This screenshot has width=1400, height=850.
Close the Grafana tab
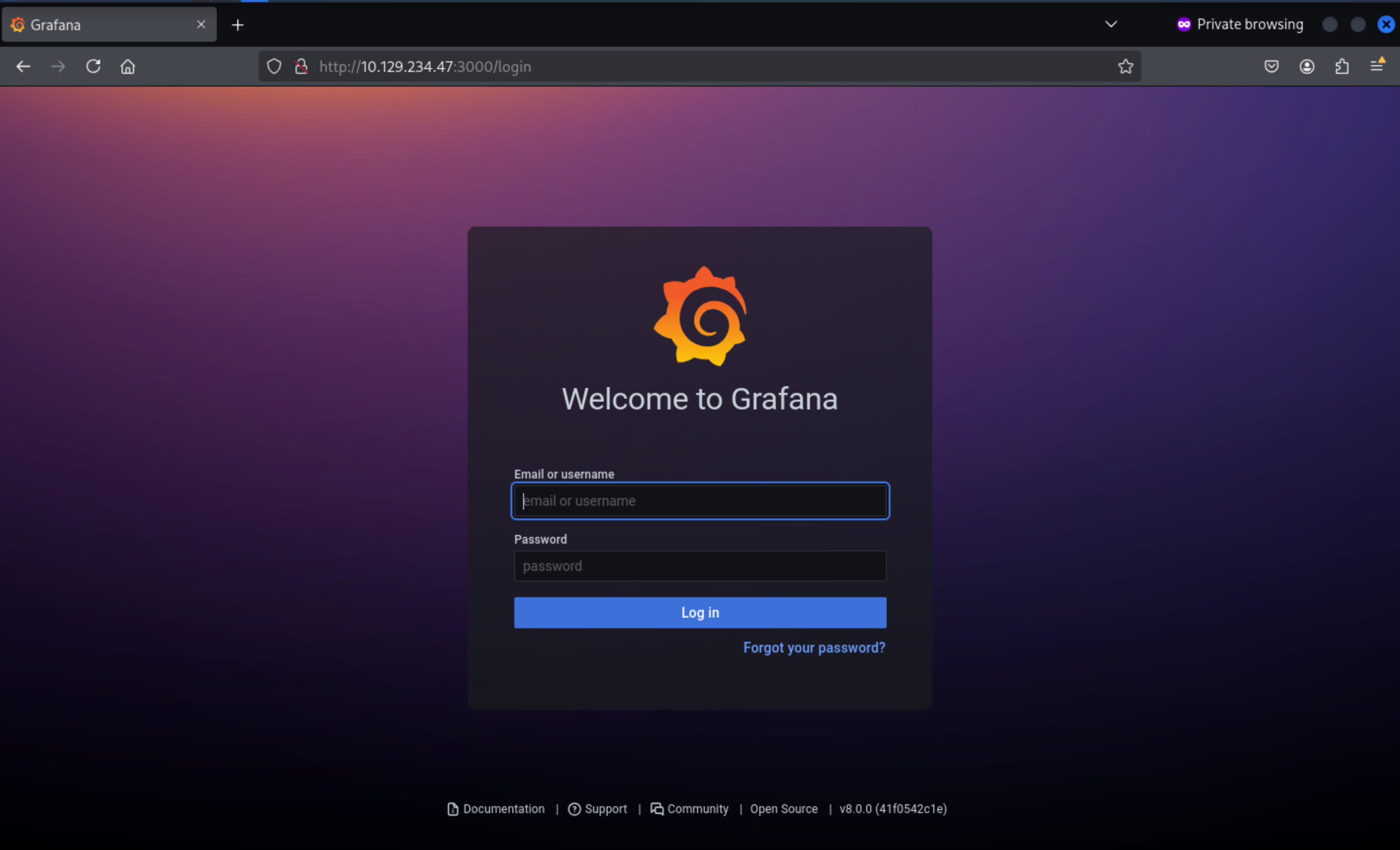[x=201, y=24]
